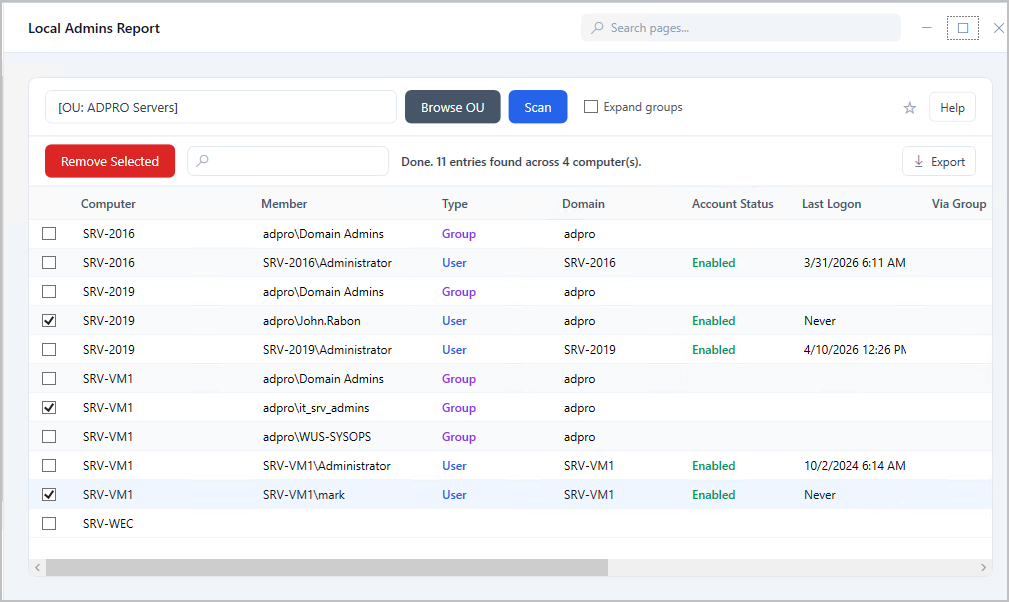Click the SRV-VM1\Administrator member cell
This screenshot has height=602, width=1009.
pos(326,466)
